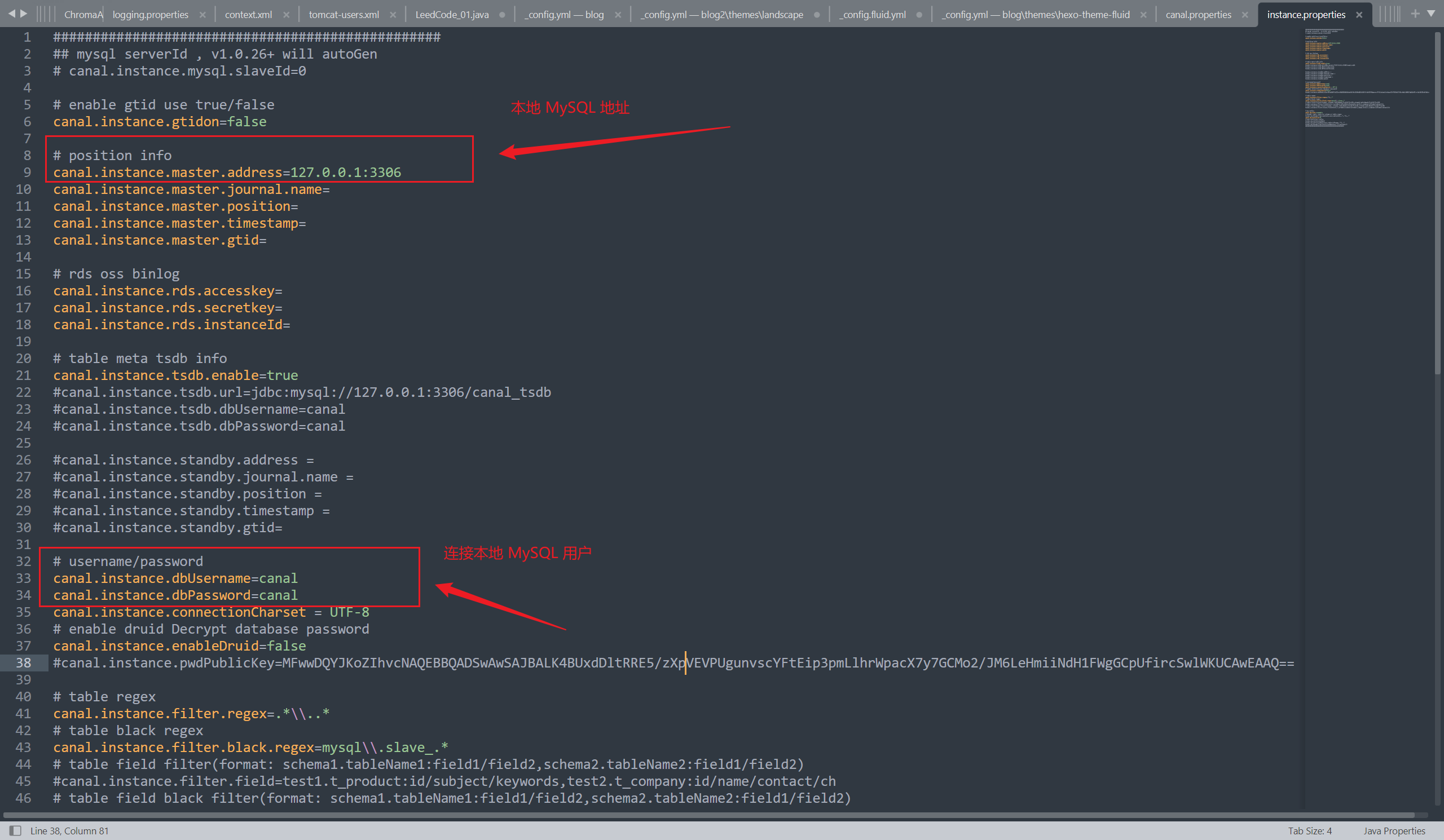Click the vertical scrollbar thumb
Viewport: 1444px width, 840px height.
point(1438,202)
